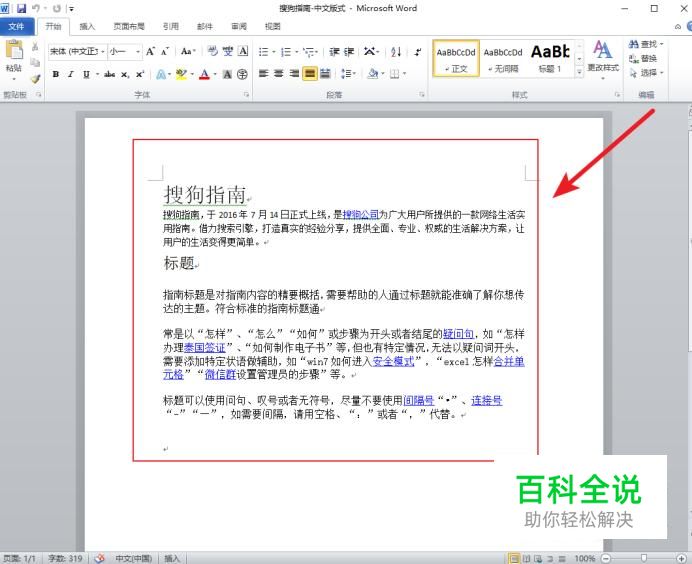Open the line spacing dropdown
The image size is (692, 564).
(x=348, y=74)
